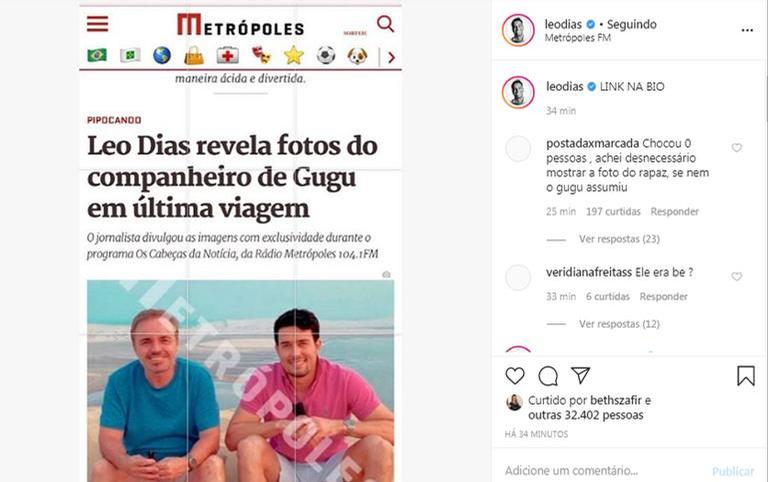This screenshot has width=768, height=482.
Task: Select the star category icon
Action: pyautogui.click(x=293, y=55)
